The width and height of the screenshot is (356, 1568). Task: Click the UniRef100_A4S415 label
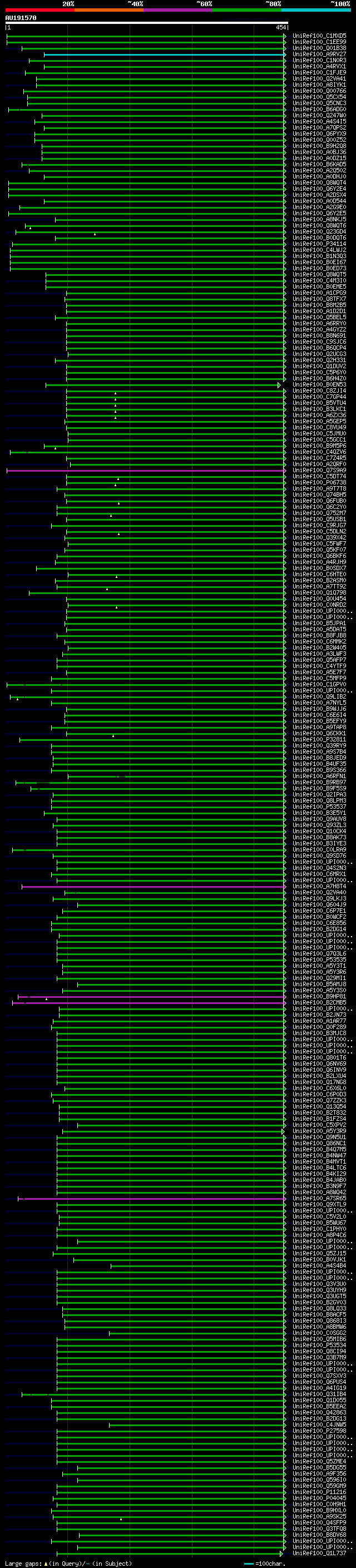319,121
